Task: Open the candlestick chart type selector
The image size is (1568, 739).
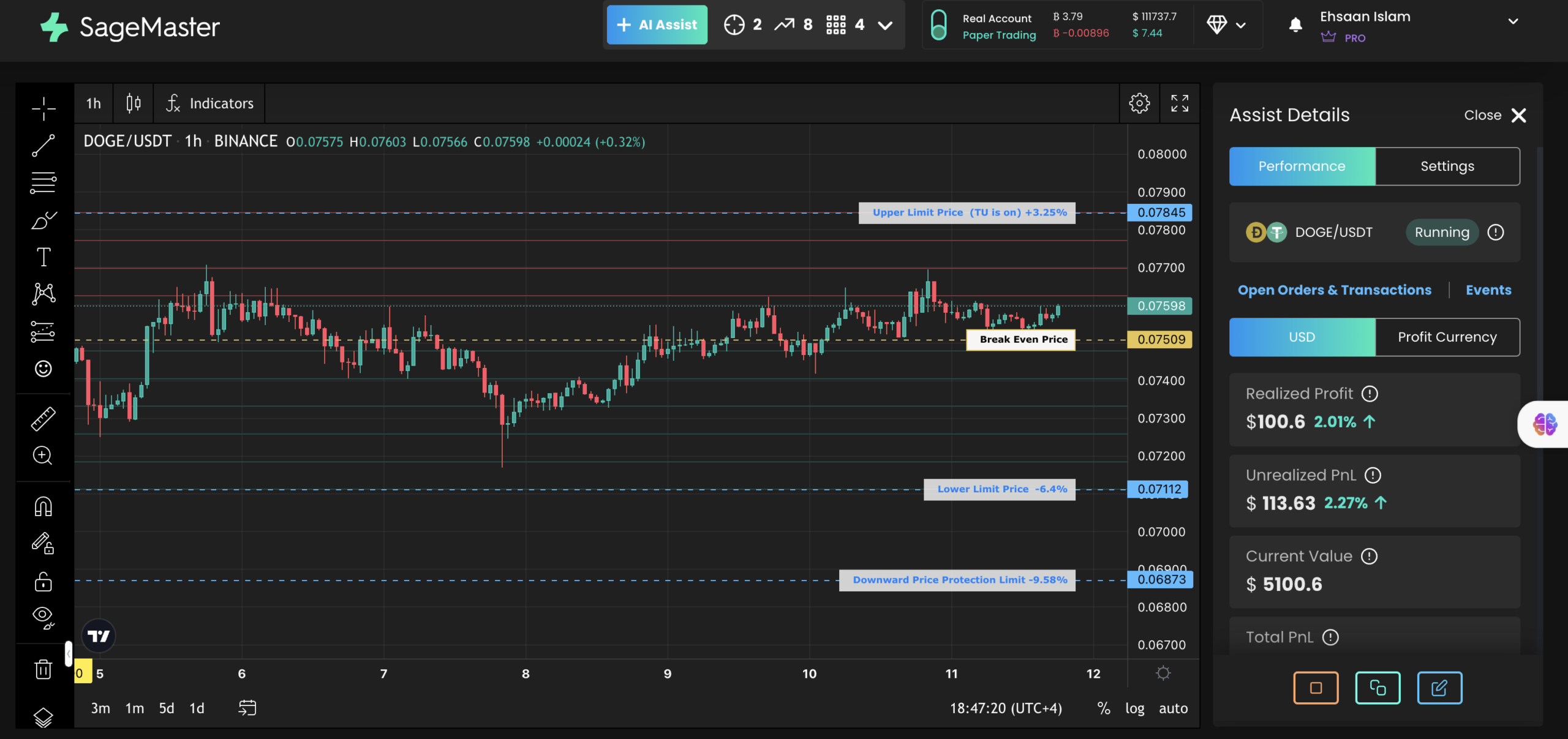Action: pyautogui.click(x=133, y=103)
